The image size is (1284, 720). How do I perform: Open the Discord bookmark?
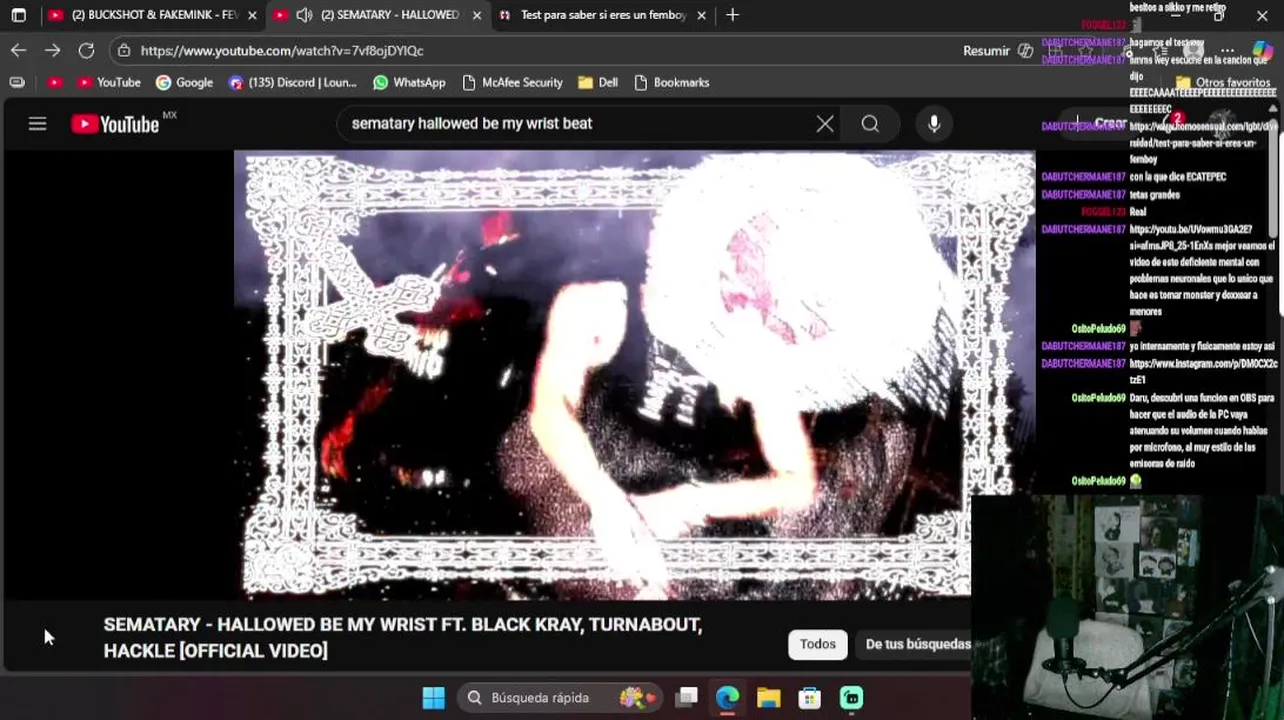pyautogui.click(x=292, y=82)
